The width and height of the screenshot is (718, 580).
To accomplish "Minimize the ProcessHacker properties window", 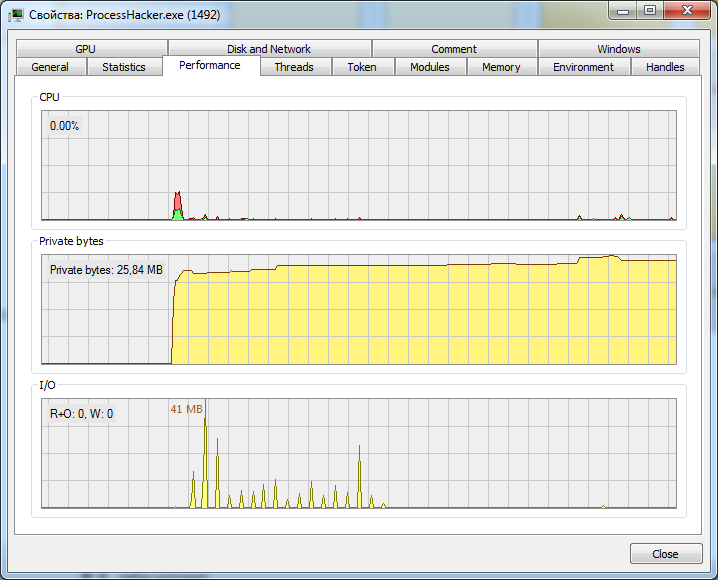I will tap(623, 11).
